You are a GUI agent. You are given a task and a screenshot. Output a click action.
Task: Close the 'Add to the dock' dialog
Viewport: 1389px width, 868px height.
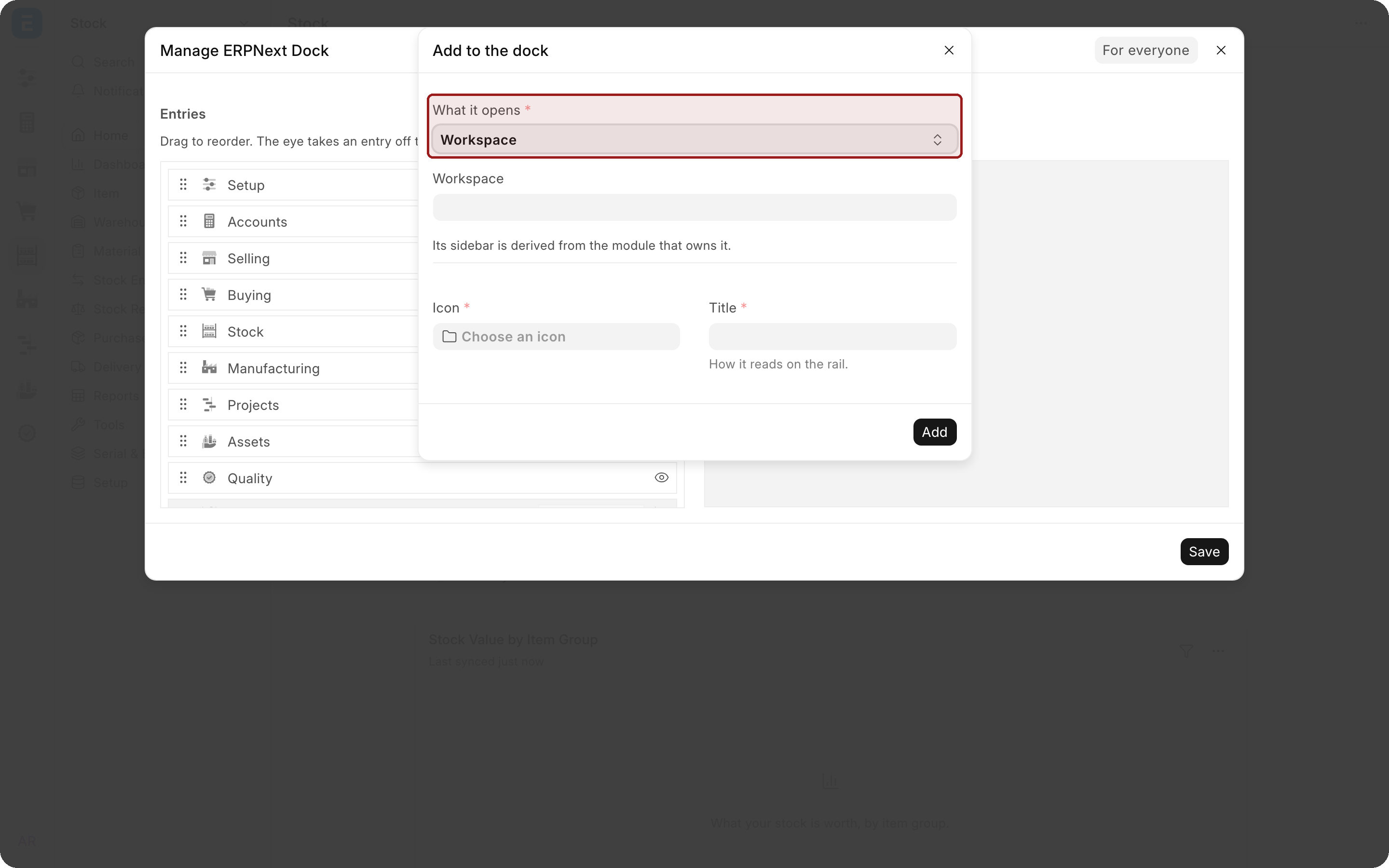tap(949, 51)
